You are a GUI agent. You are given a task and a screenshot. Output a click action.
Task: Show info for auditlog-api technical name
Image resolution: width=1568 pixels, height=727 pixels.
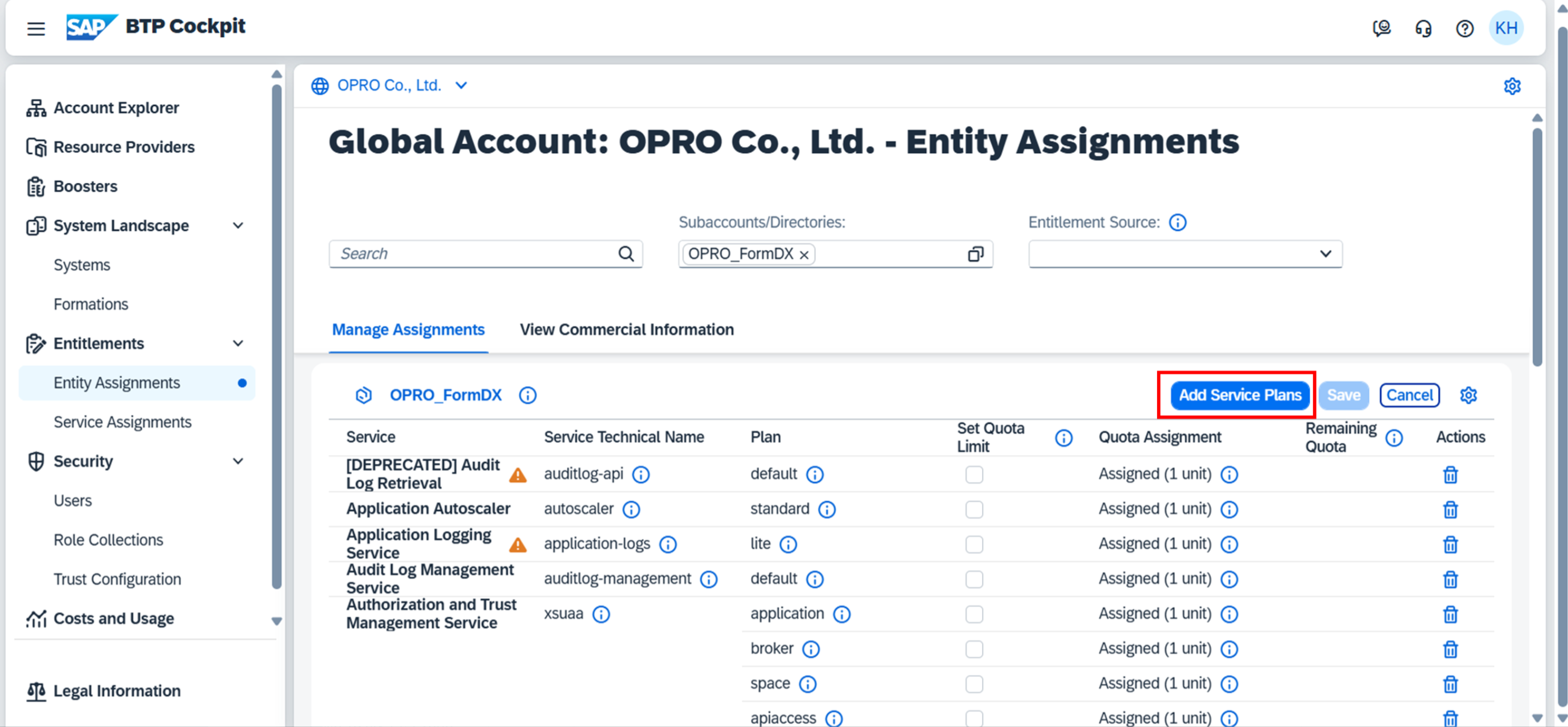point(640,474)
